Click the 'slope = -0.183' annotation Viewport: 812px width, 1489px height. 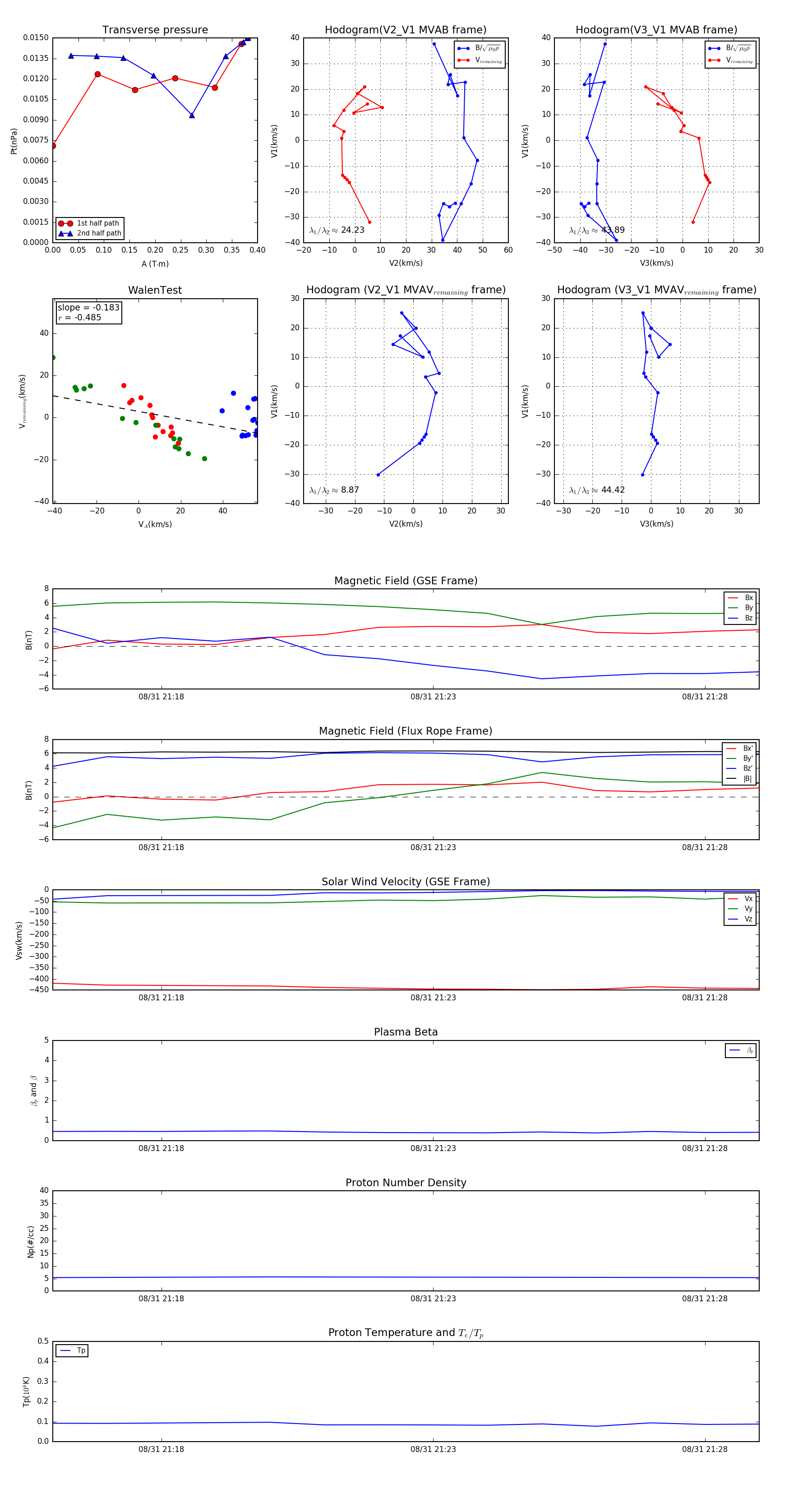(x=88, y=308)
